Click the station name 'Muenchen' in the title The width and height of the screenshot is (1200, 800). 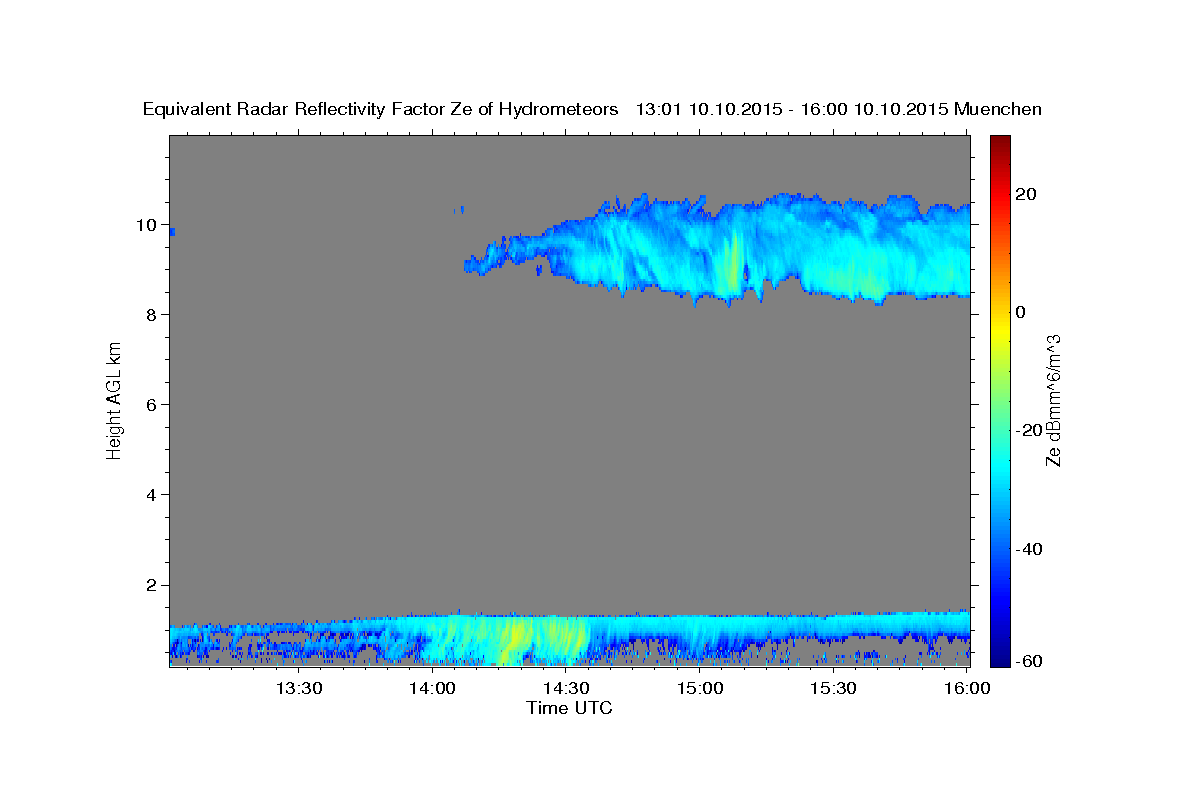click(x=999, y=109)
